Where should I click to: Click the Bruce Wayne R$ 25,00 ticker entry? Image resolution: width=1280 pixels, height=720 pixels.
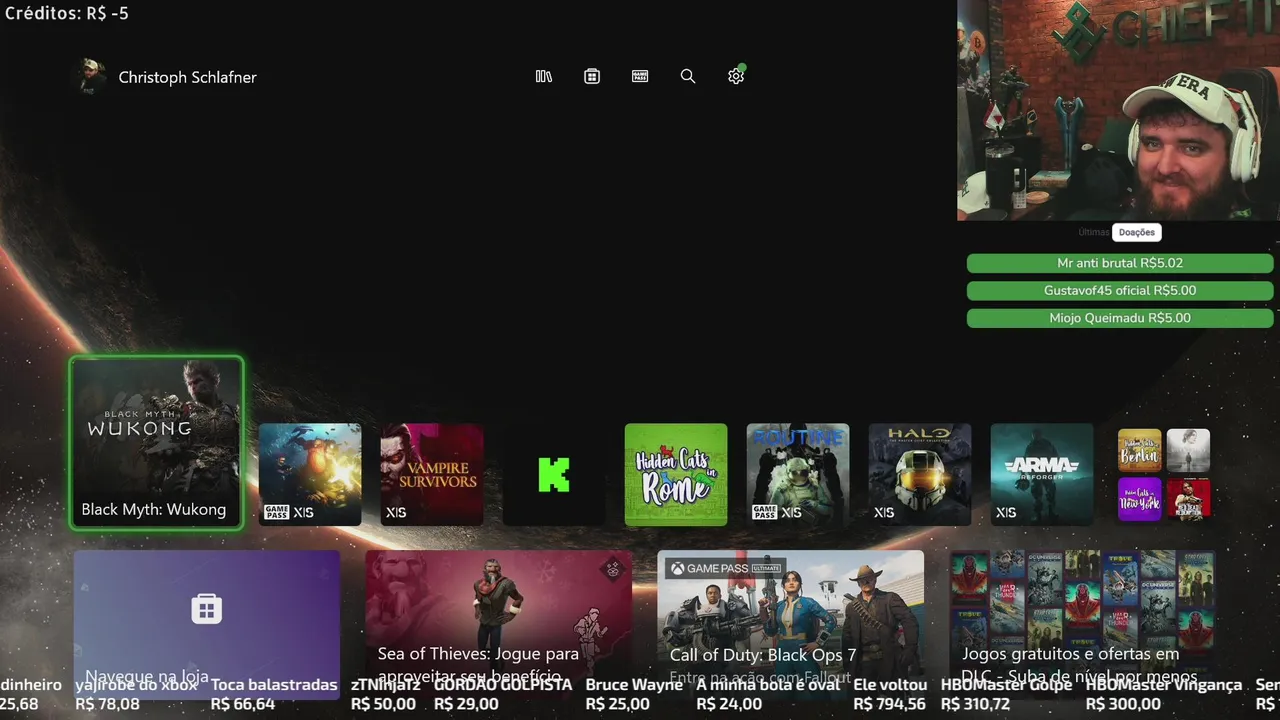[634, 694]
